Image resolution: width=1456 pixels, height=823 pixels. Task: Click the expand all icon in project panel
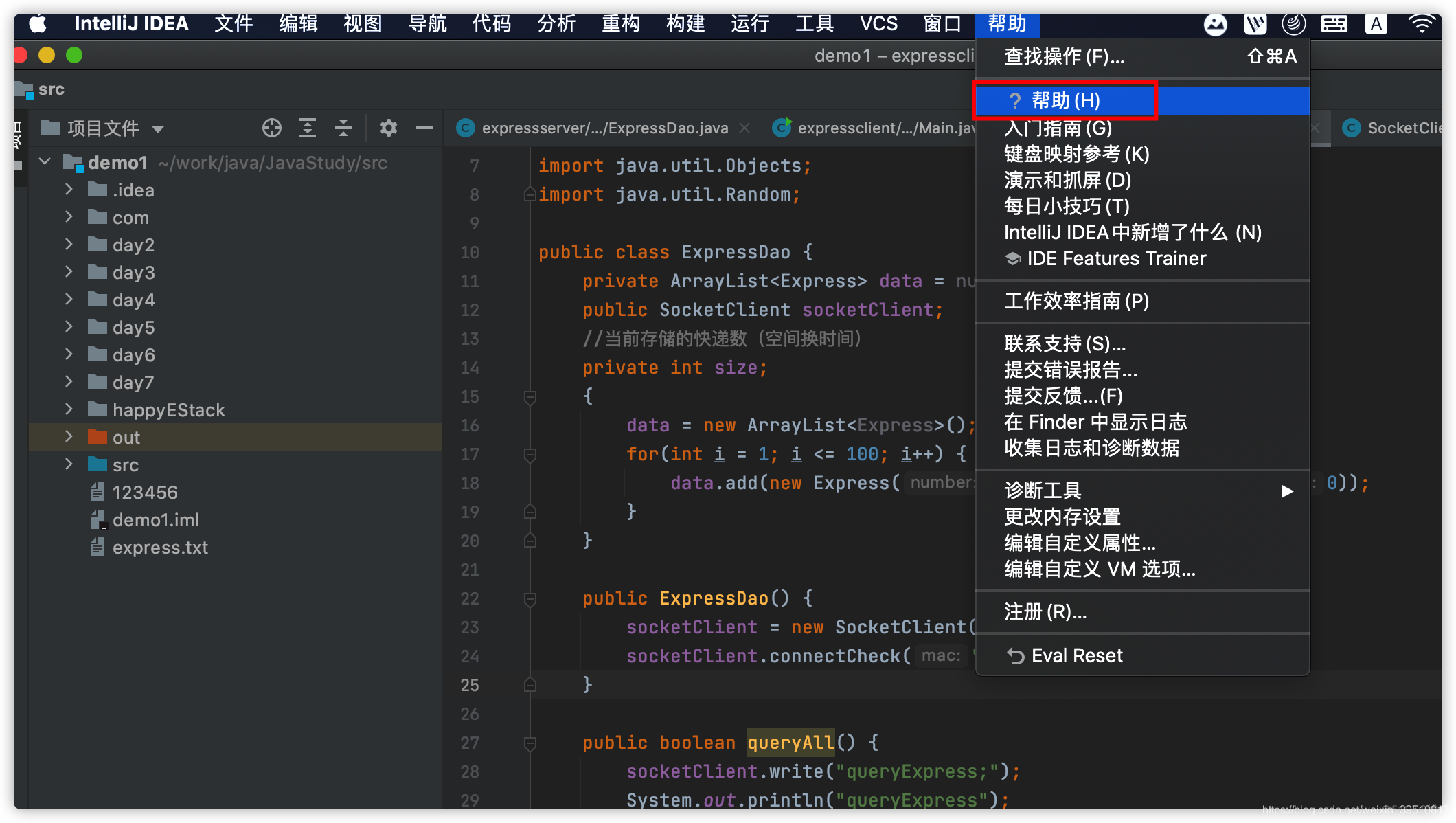tap(308, 128)
